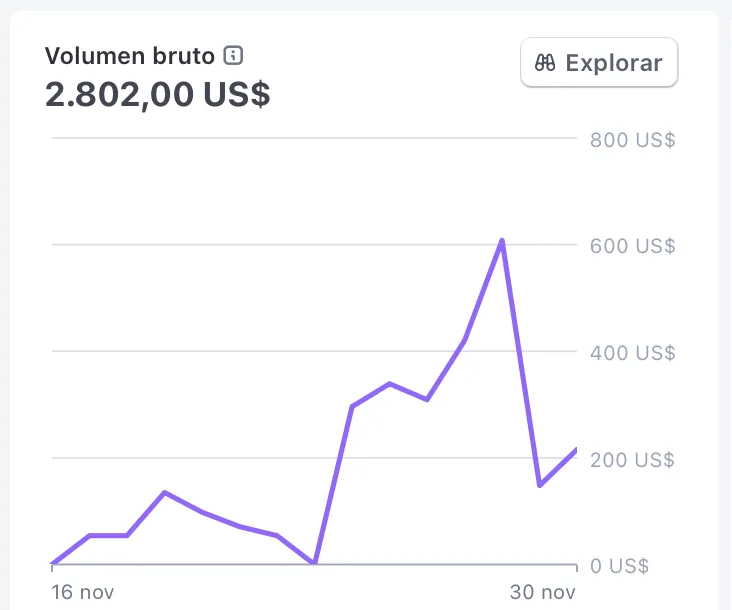Viewport: 732px width, 610px height.
Task: Click the first small peak of the purple line
Action: click(164, 492)
